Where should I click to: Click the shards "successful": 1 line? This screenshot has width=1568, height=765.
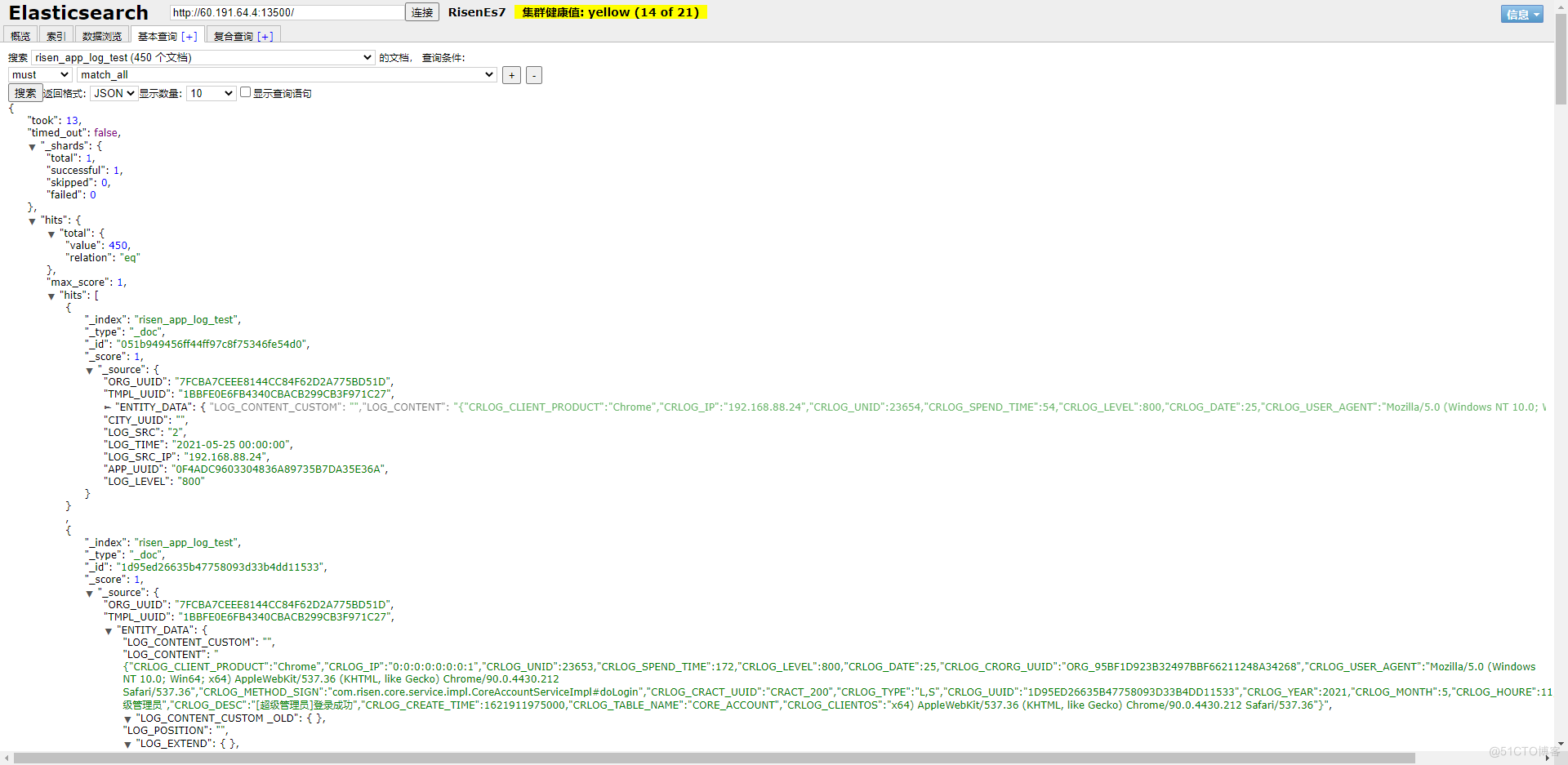pos(85,170)
